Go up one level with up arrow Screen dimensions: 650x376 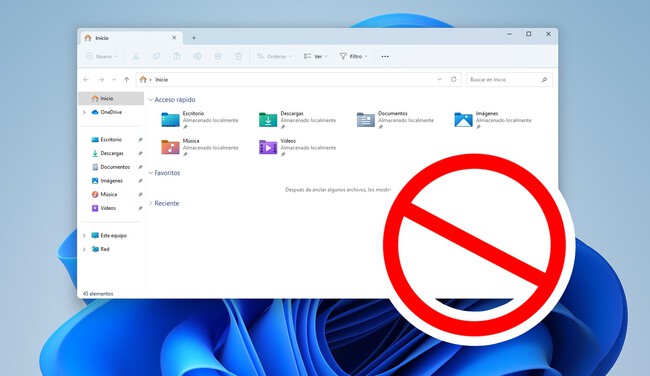click(126, 80)
